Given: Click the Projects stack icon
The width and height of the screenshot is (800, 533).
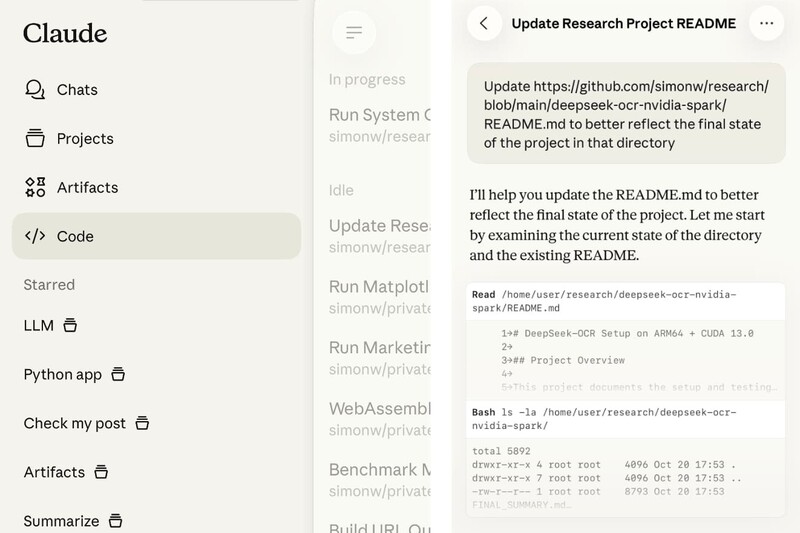Looking at the screenshot, I should point(35,138).
